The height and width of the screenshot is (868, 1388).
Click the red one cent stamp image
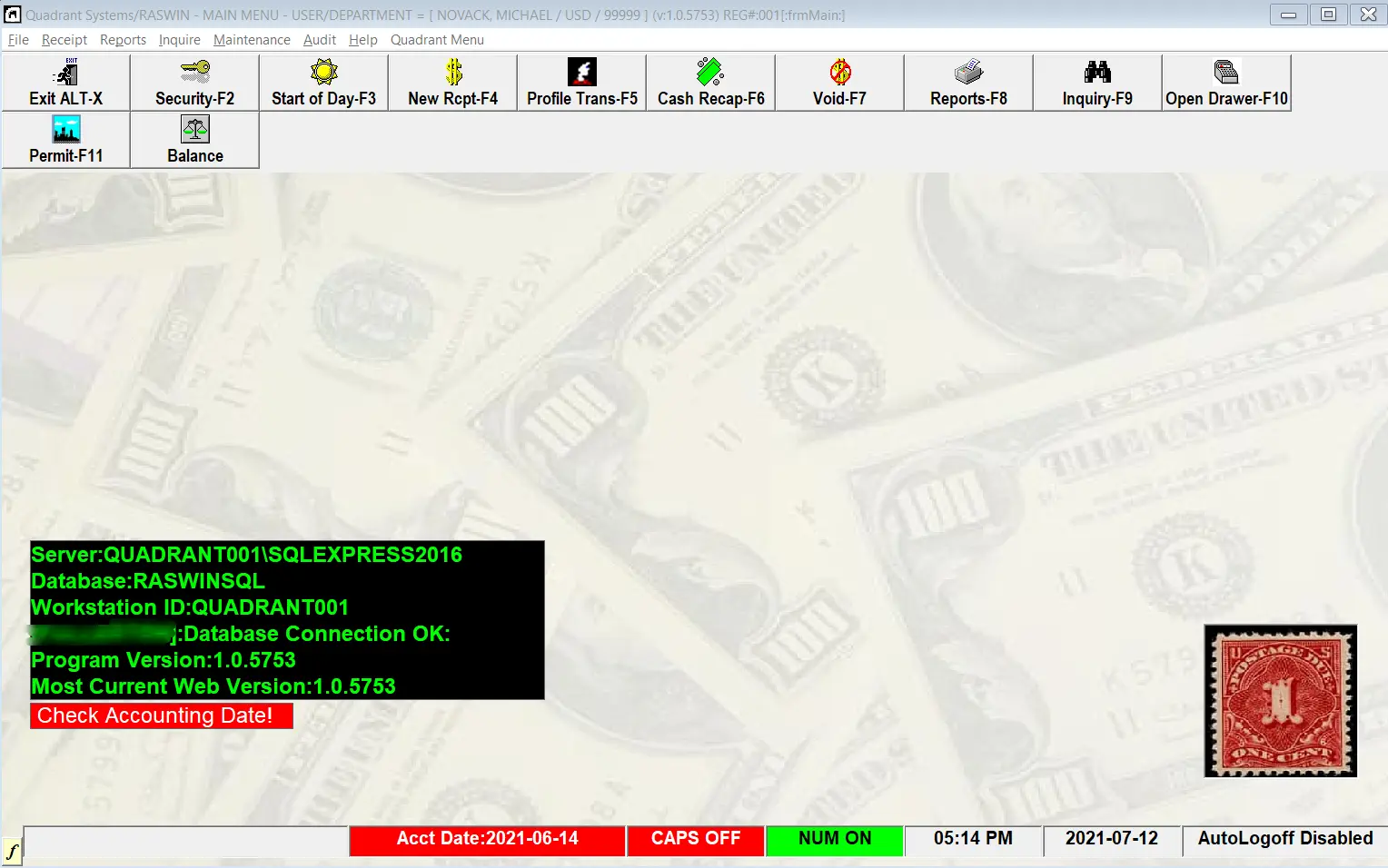coord(1280,701)
